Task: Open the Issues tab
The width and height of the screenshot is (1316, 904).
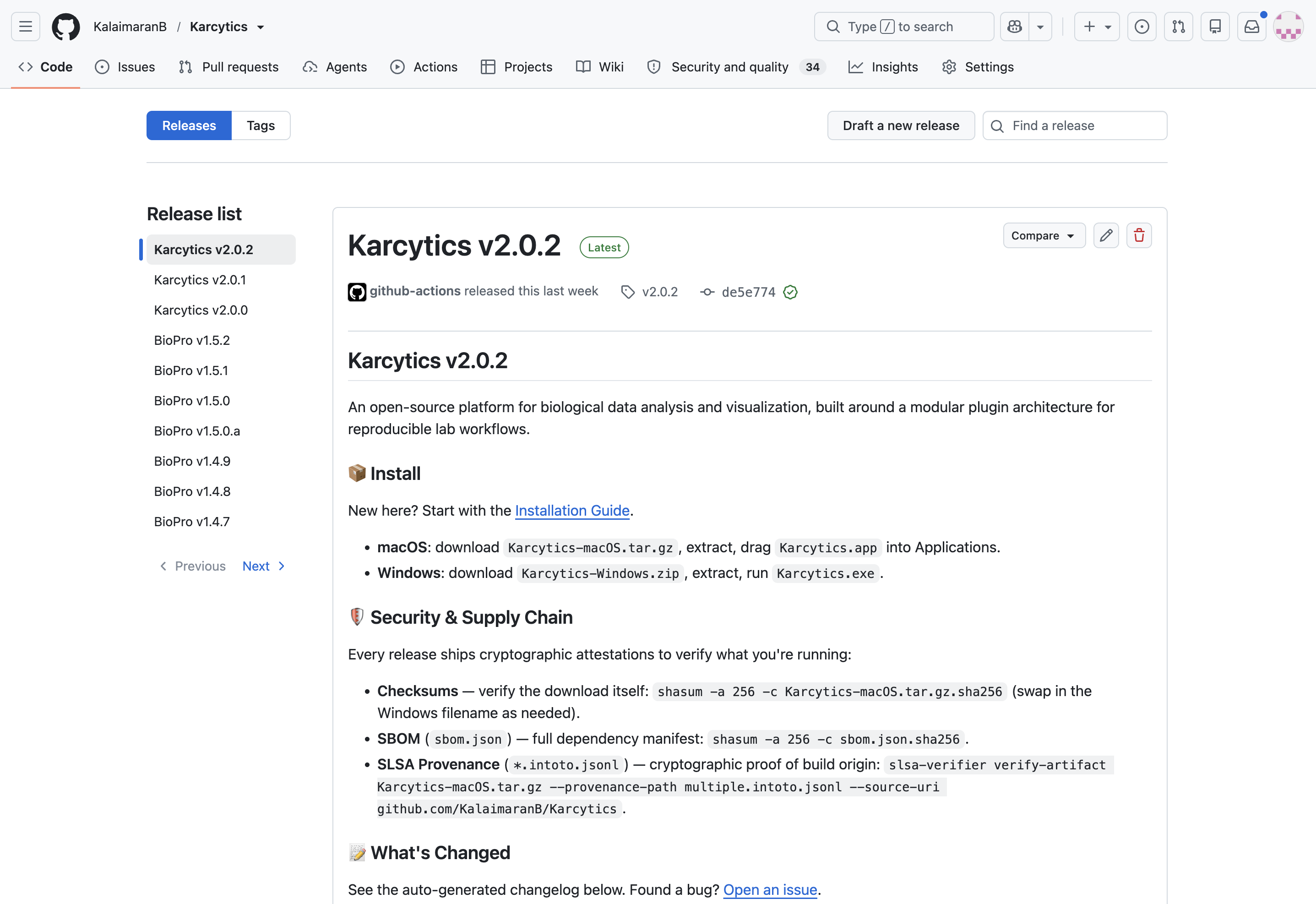Action: [x=125, y=67]
